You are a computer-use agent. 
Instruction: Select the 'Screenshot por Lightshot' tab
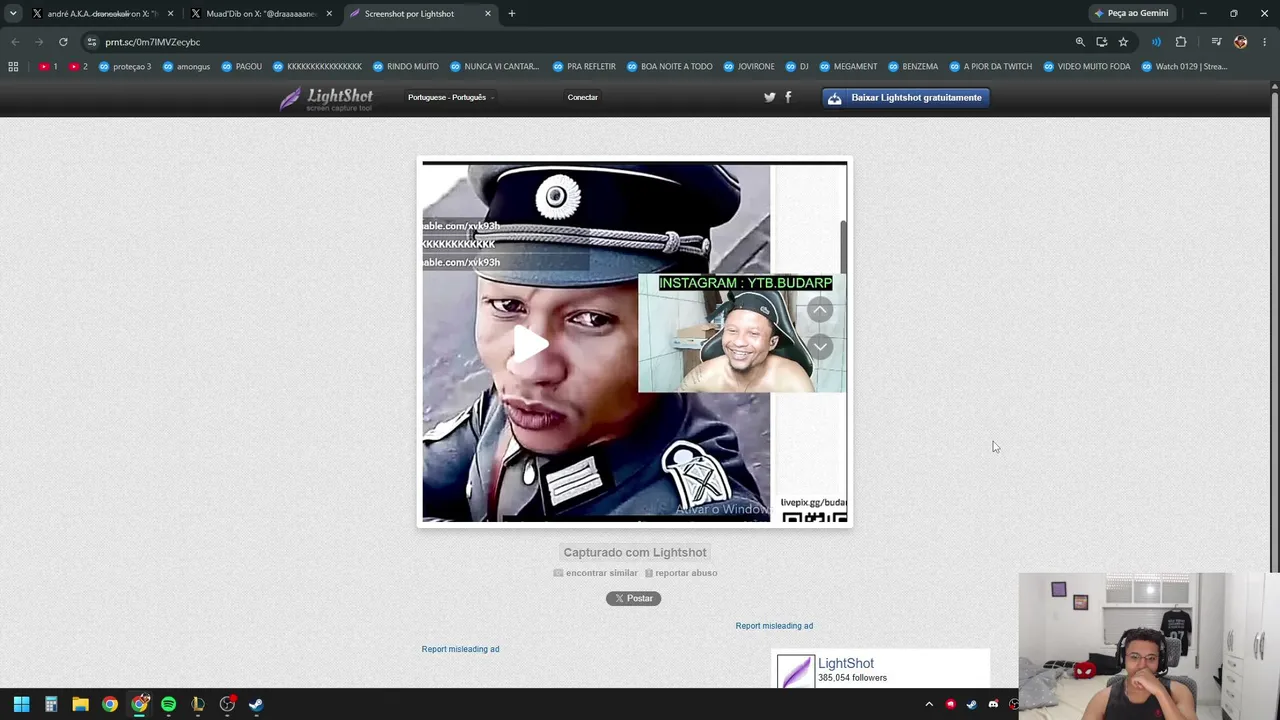[x=420, y=14]
